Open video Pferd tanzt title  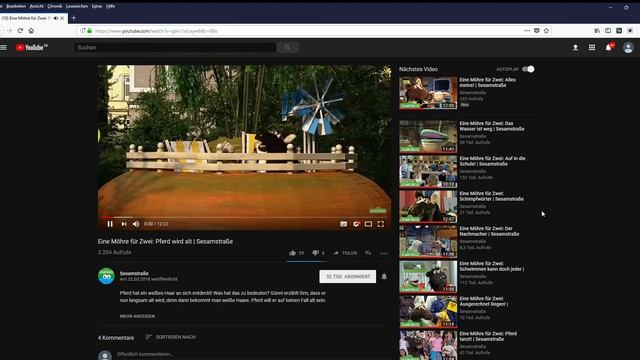[x=488, y=336]
